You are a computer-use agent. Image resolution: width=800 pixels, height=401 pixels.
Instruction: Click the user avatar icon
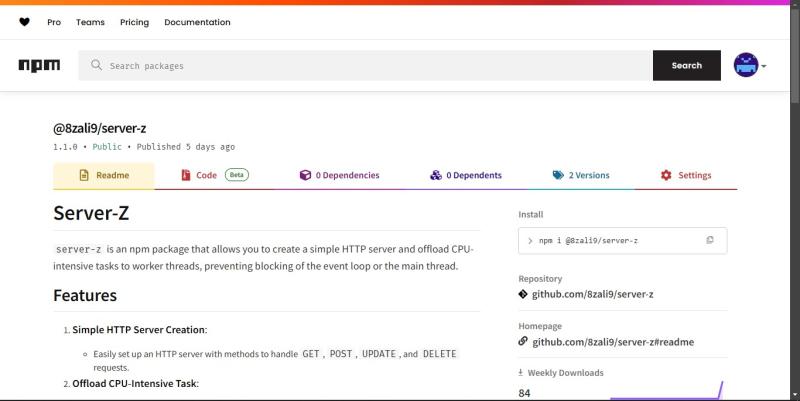point(746,66)
